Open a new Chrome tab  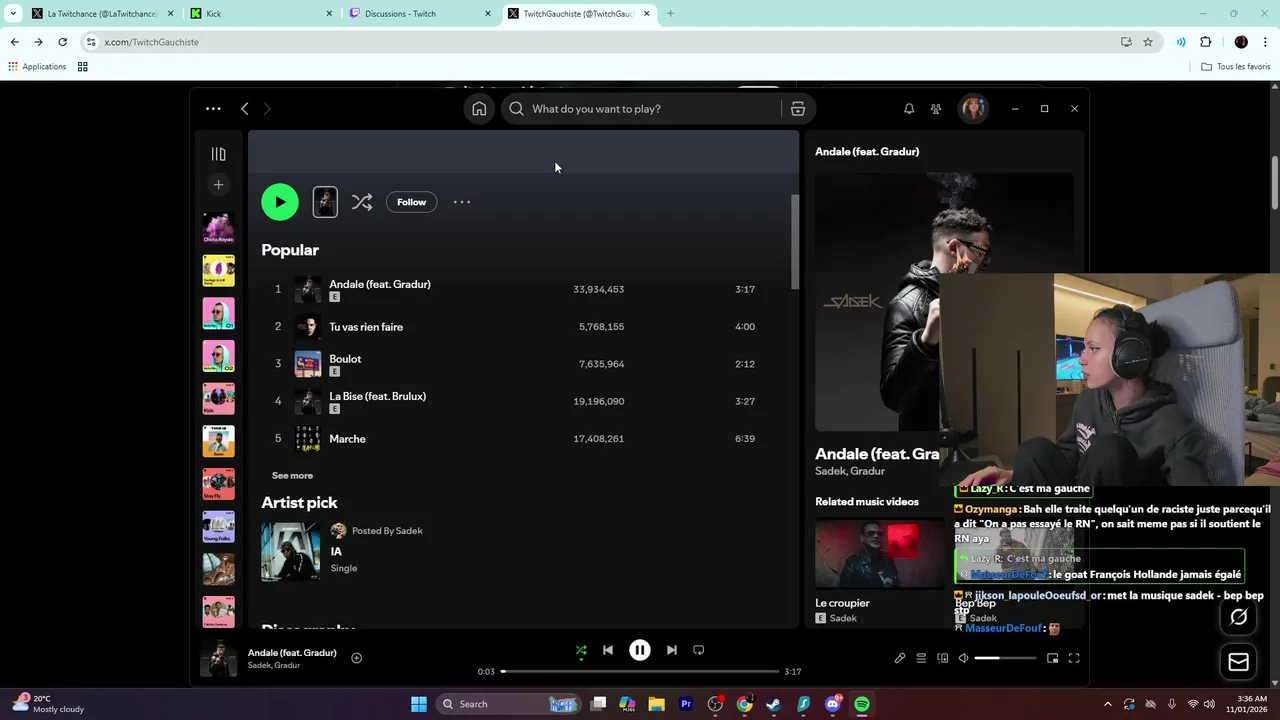[670, 14]
